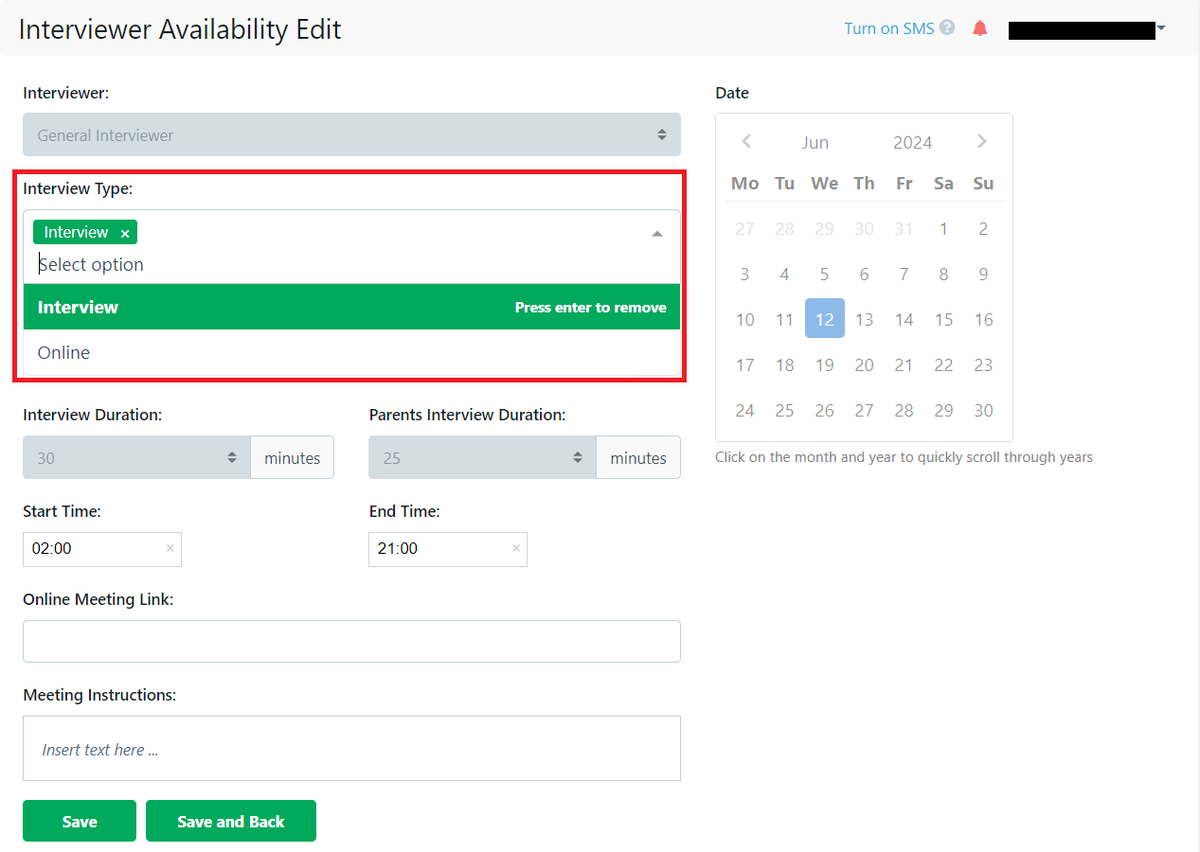The width and height of the screenshot is (1200, 852).
Task: Advance the calendar using the next arrow
Action: [x=982, y=141]
